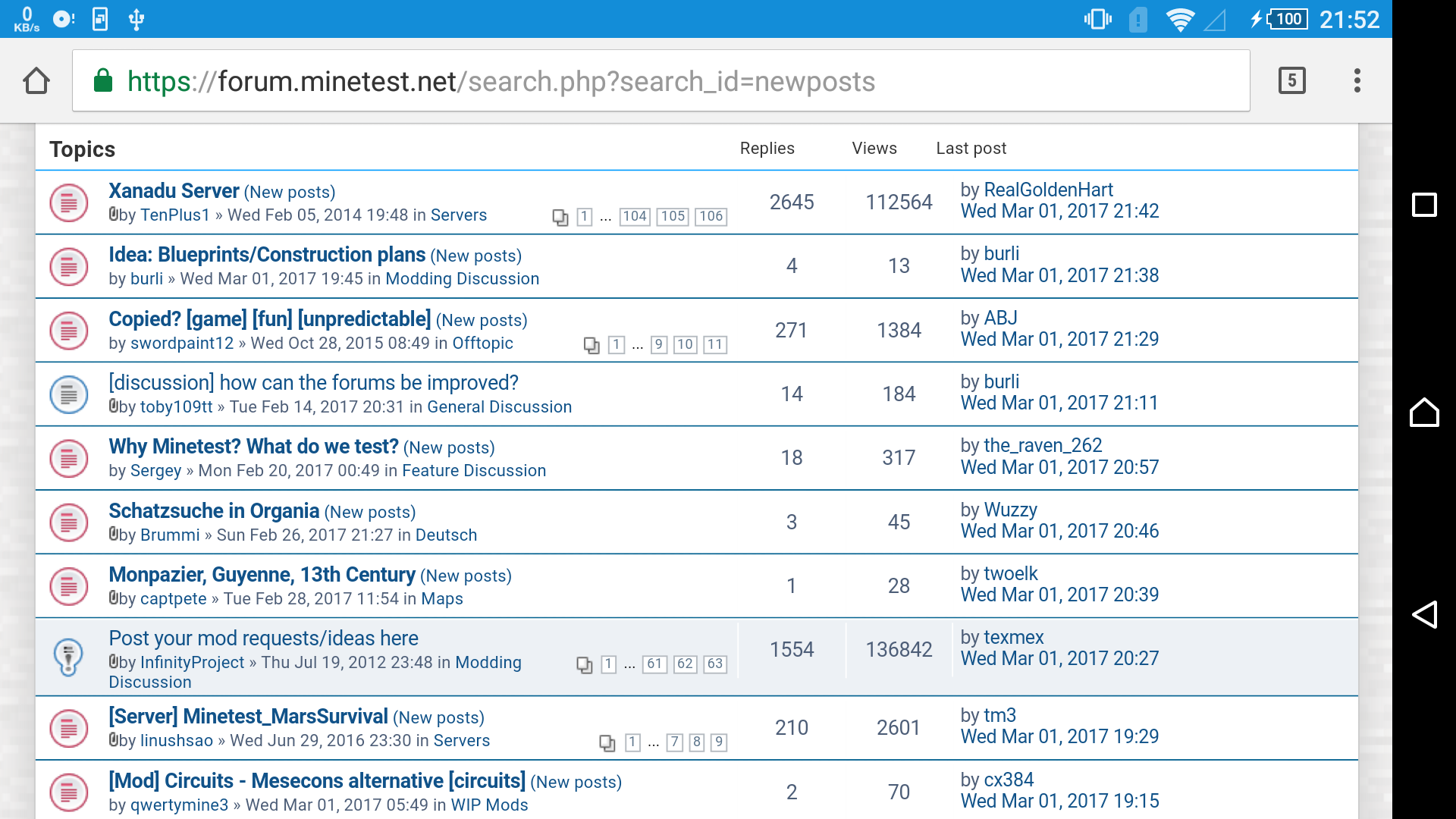Click the read topic icon on forums discussion thread
Viewport: 1456px width, 819px height.
coord(69,394)
